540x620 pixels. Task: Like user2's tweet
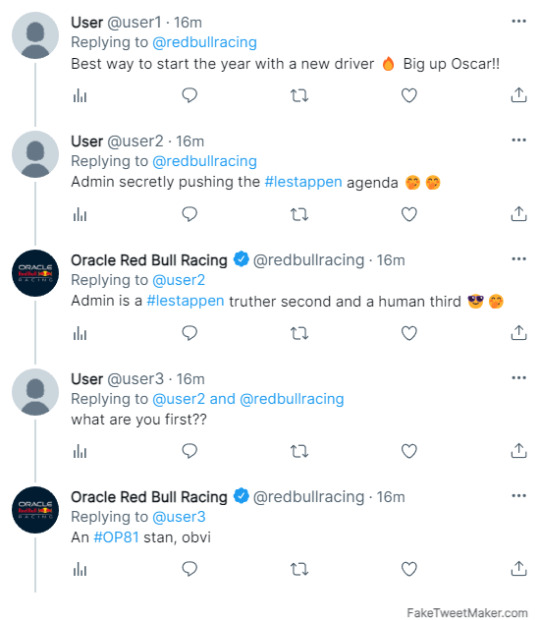pos(409,214)
